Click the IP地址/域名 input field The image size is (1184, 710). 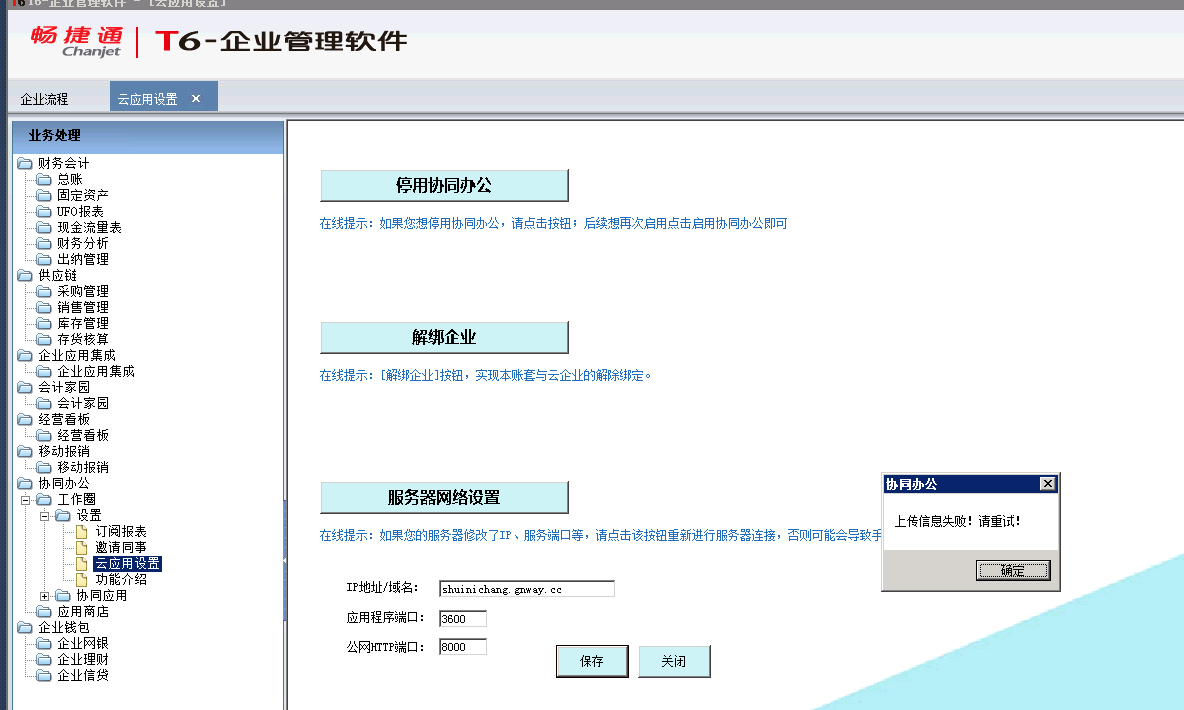click(526, 589)
